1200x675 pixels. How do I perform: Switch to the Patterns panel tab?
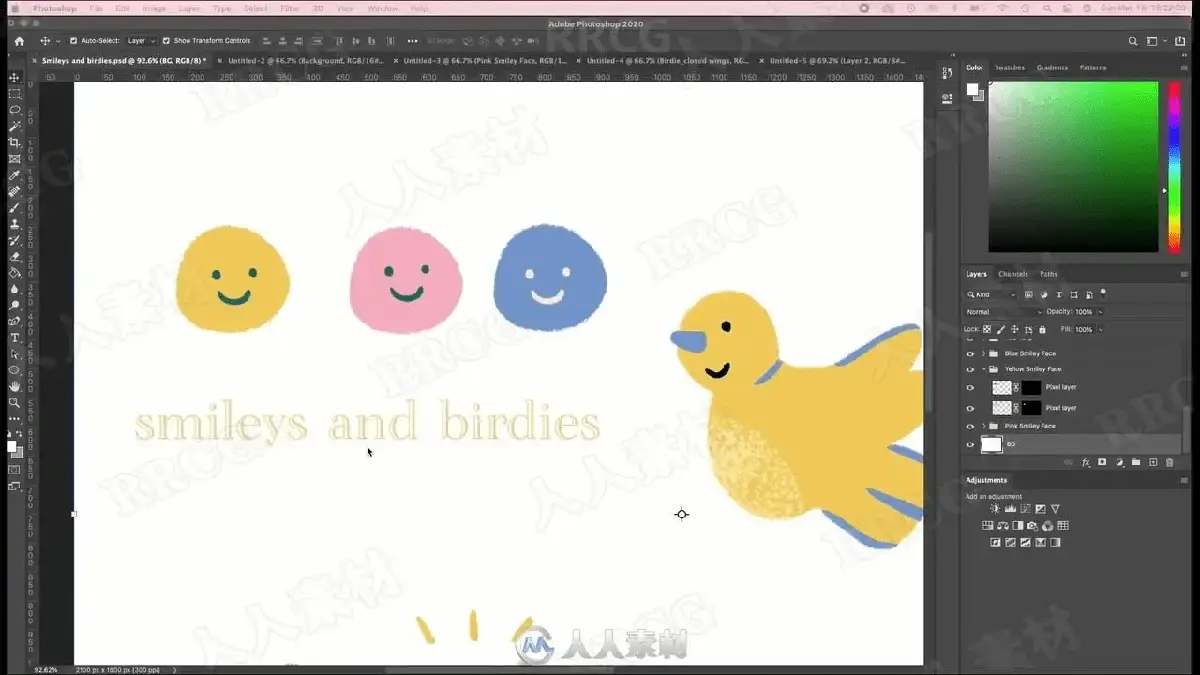1093,68
